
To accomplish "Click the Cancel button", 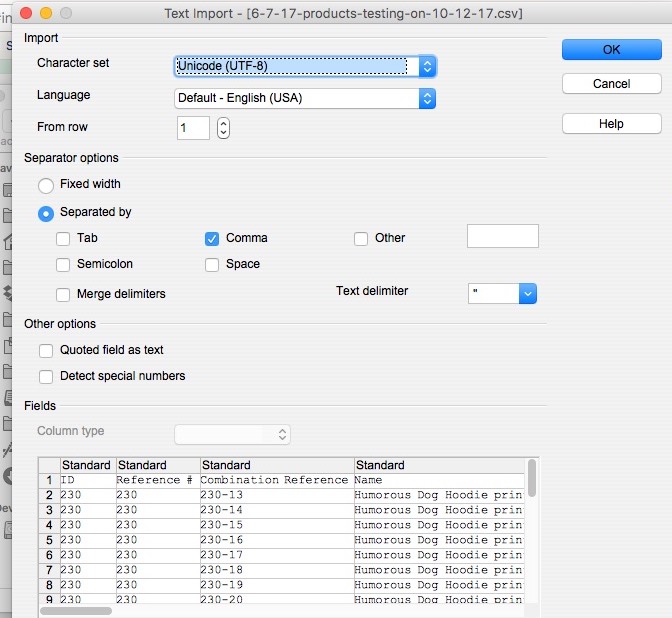I will [612, 84].
